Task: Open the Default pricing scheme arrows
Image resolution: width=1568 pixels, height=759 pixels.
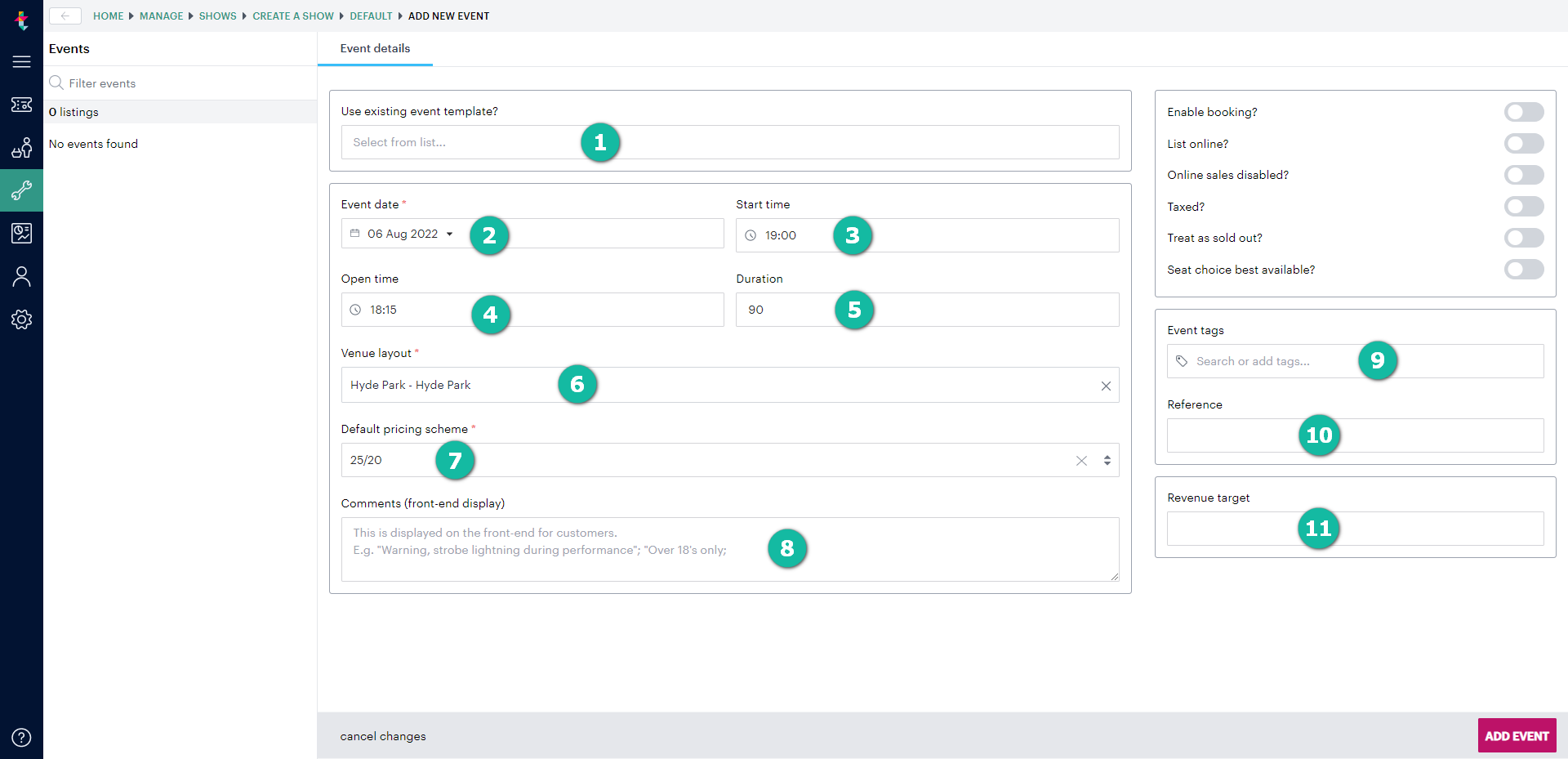Action: [x=1107, y=461]
